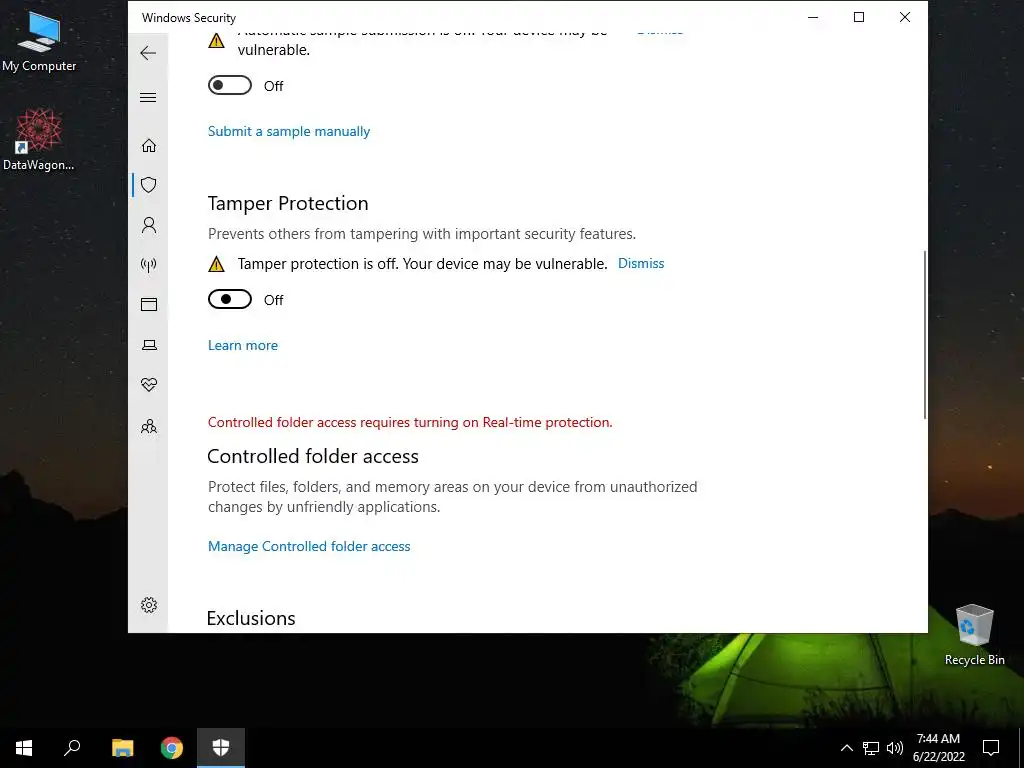
Task: Open network status tray icon
Action: tap(871, 748)
